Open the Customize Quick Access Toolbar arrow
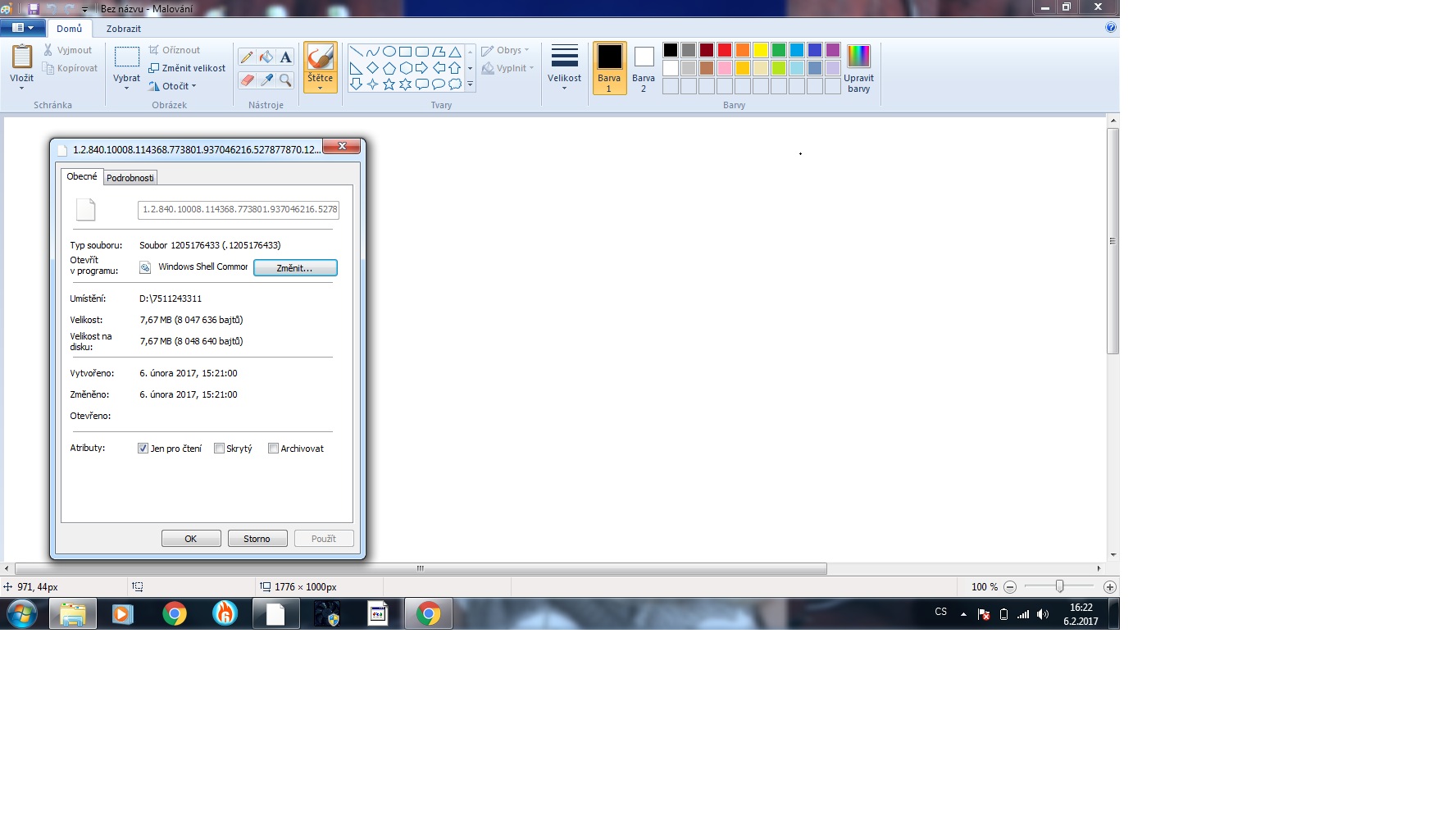The height and width of the screenshot is (820, 1456). (84, 9)
